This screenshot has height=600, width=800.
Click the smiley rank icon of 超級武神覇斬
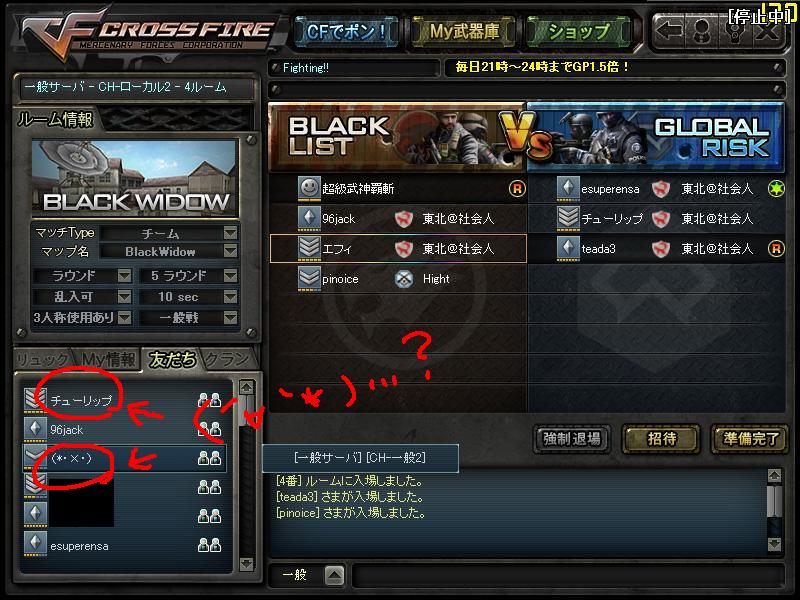click(309, 188)
